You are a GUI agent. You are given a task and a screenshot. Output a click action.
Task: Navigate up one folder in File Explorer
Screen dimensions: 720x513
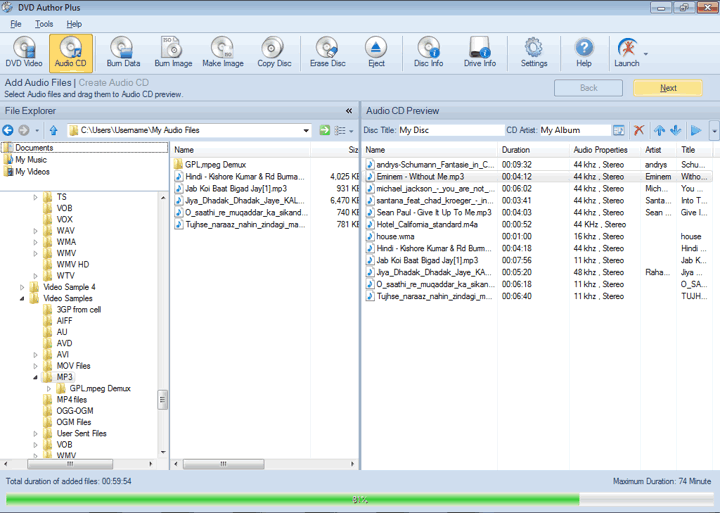(53, 131)
